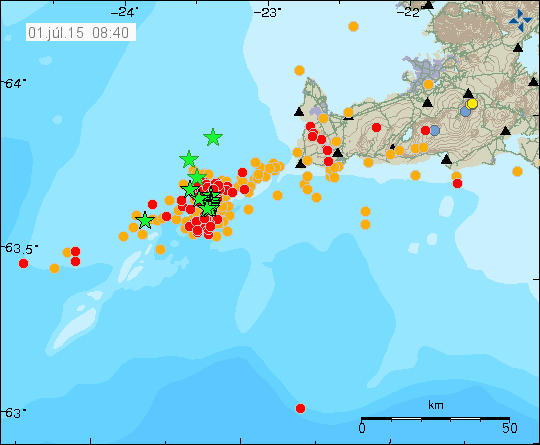Image resolution: width=540 pixels, height=445 pixels.
Task: Click the green star second from the north
Action: (x=189, y=159)
